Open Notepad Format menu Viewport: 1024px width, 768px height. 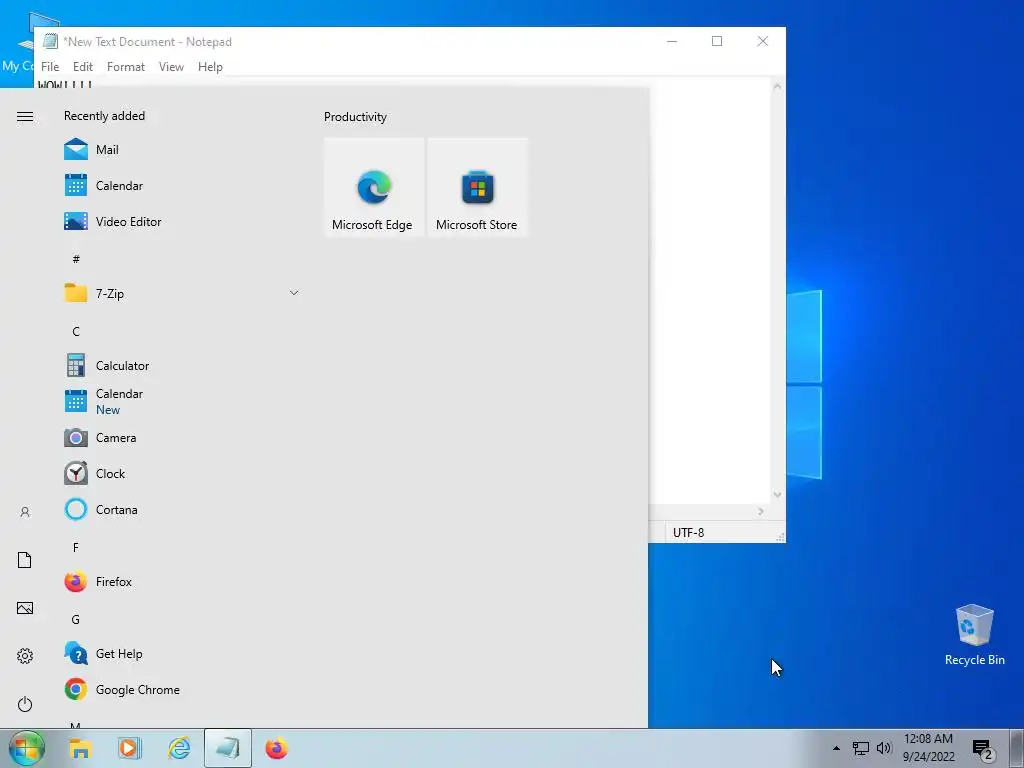coord(125,67)
